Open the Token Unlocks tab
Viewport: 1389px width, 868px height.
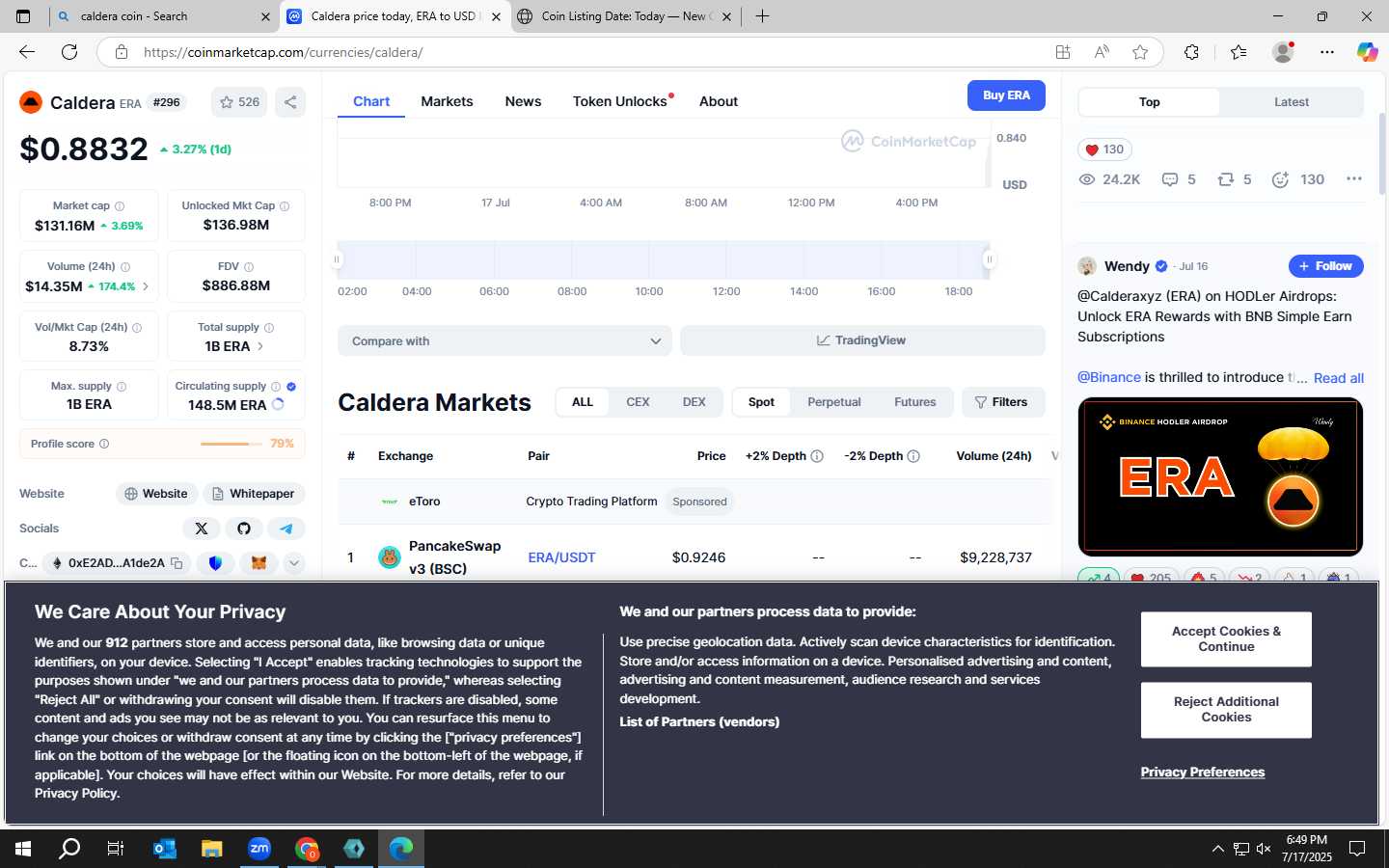click(620, 101)
